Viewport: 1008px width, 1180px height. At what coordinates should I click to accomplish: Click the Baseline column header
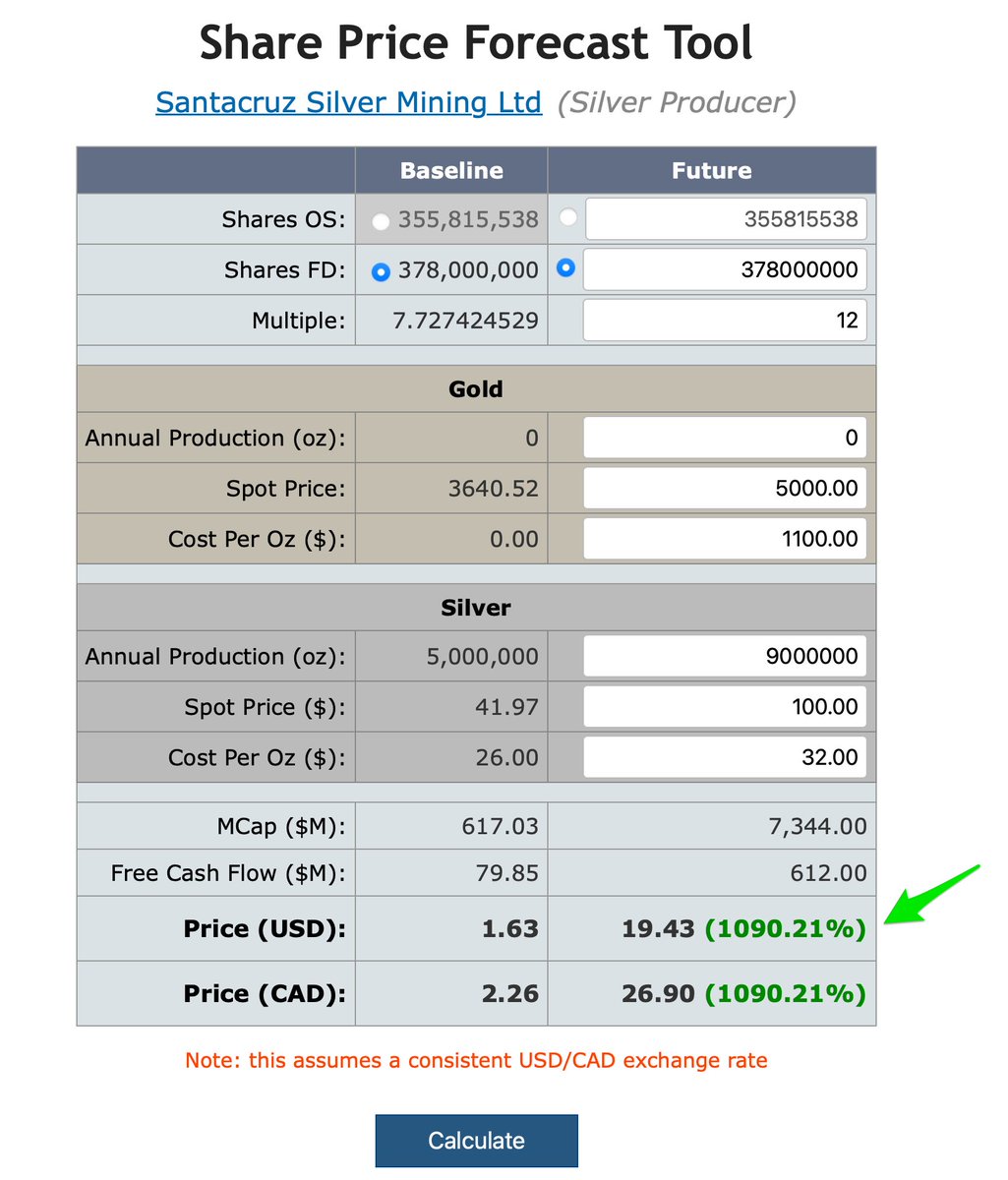451,170
